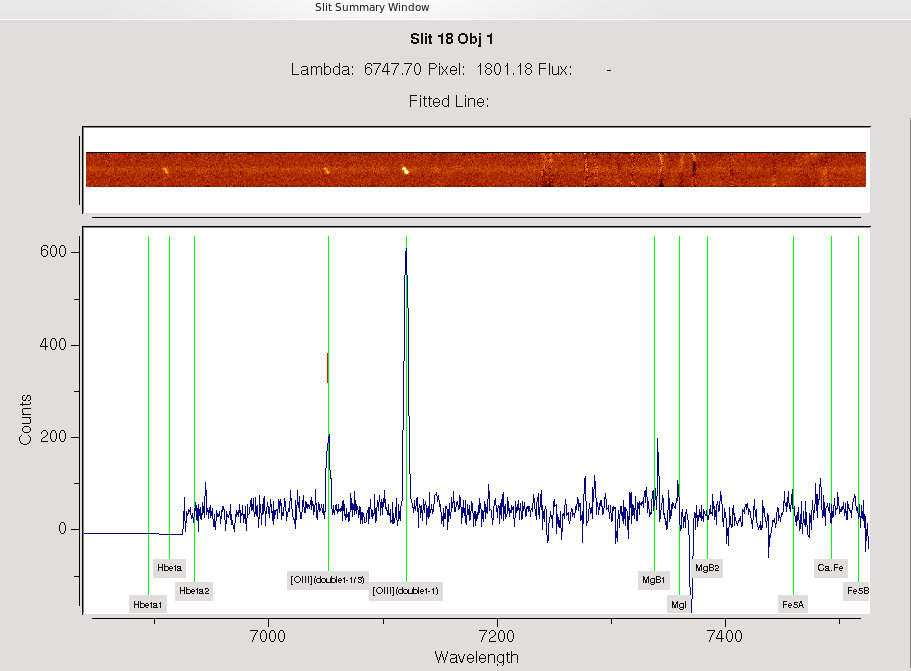Click the Fitted Line text field
Image resolution: width=911 pixels, height=671 pixels.
pyautogui.click(x=449, y=101)
